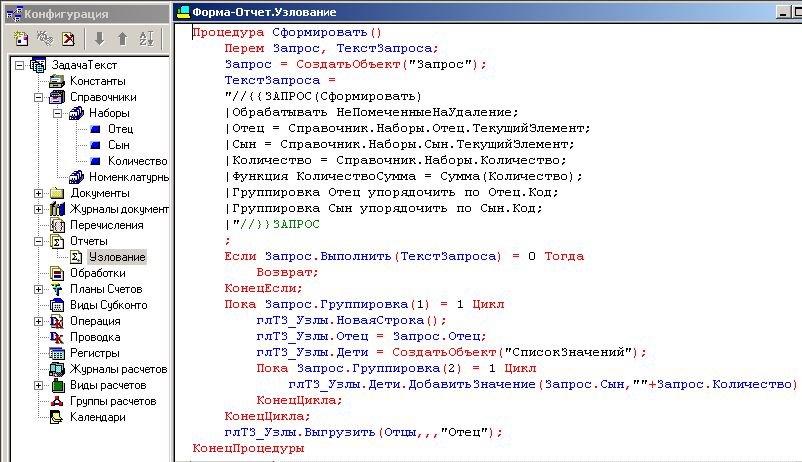
Task: Select Регистры in the tree
Action: 94,353
